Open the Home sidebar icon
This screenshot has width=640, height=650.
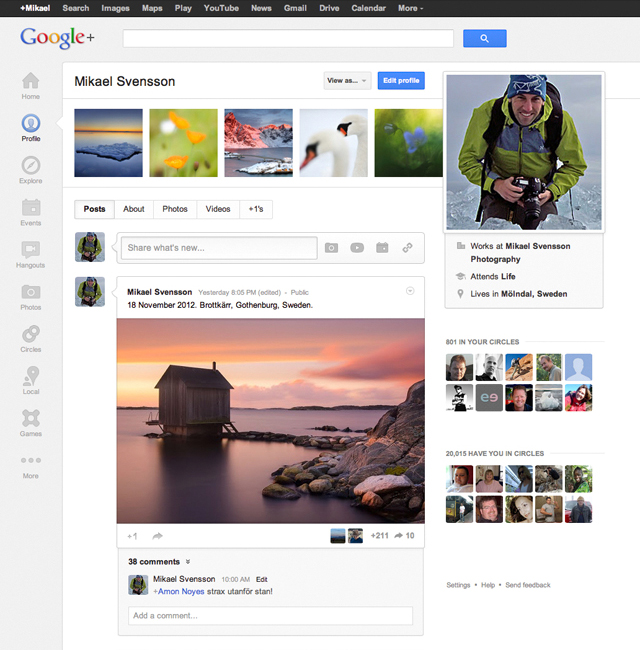31,81
